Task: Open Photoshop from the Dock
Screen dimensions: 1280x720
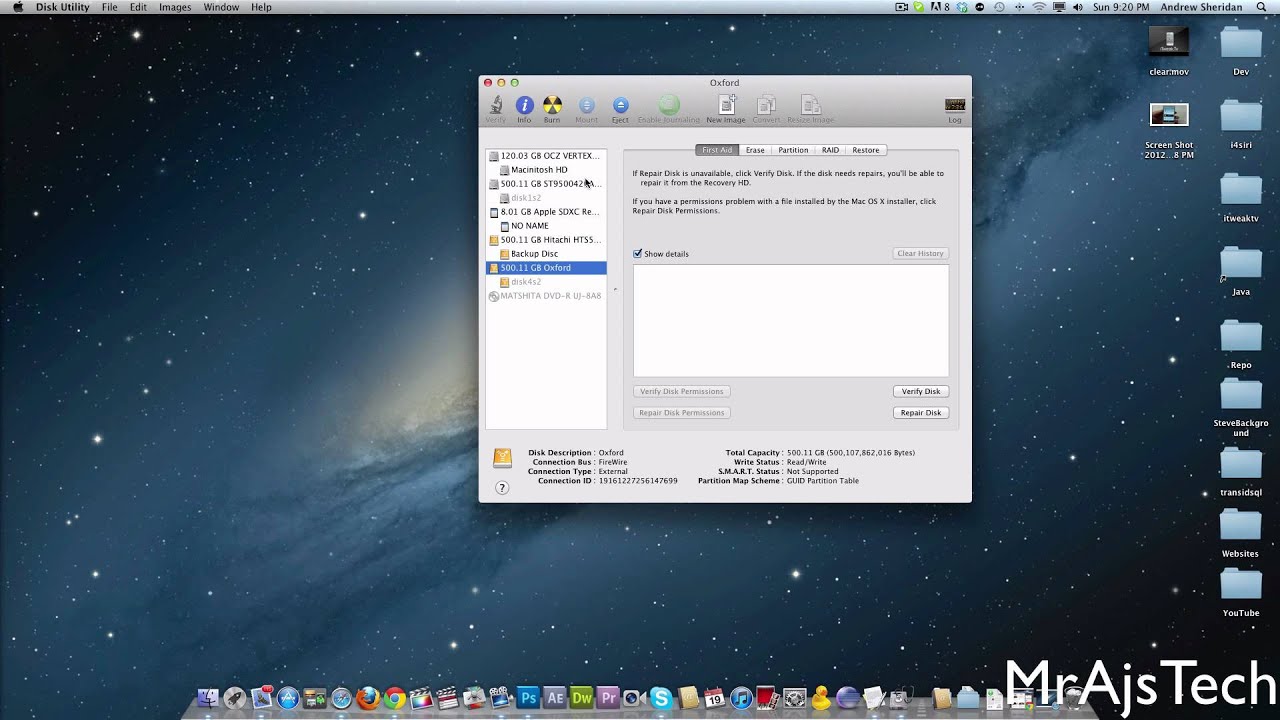Action: click(528, 698)
